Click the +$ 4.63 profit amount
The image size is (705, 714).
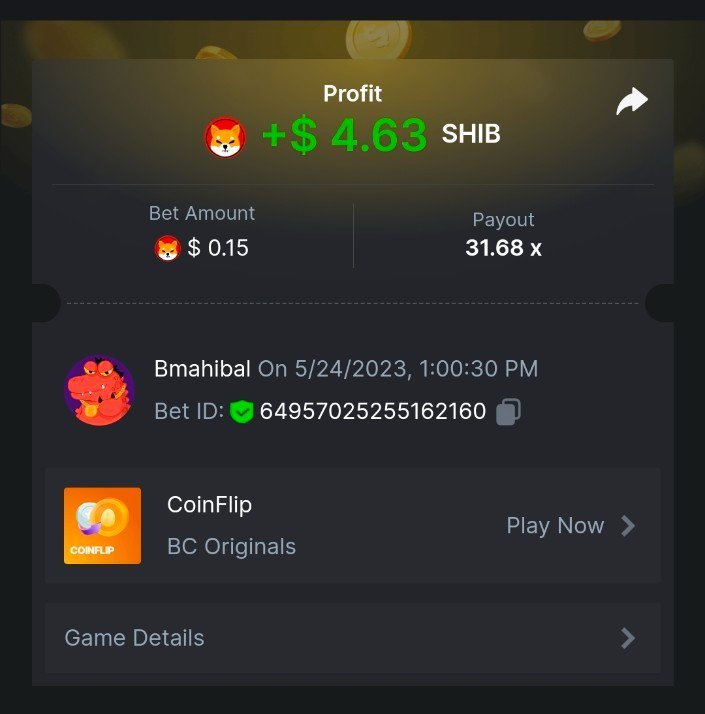(344, 135)
